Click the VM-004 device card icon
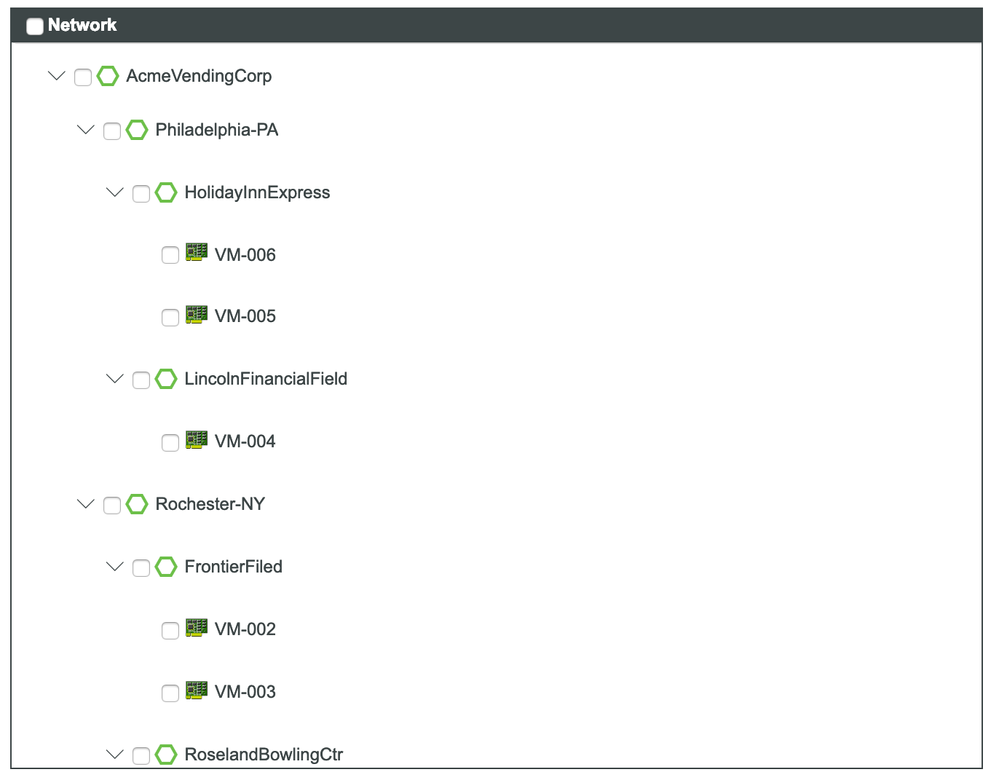Viewport: 999px width, 781px height. click(x=196, y=441)
